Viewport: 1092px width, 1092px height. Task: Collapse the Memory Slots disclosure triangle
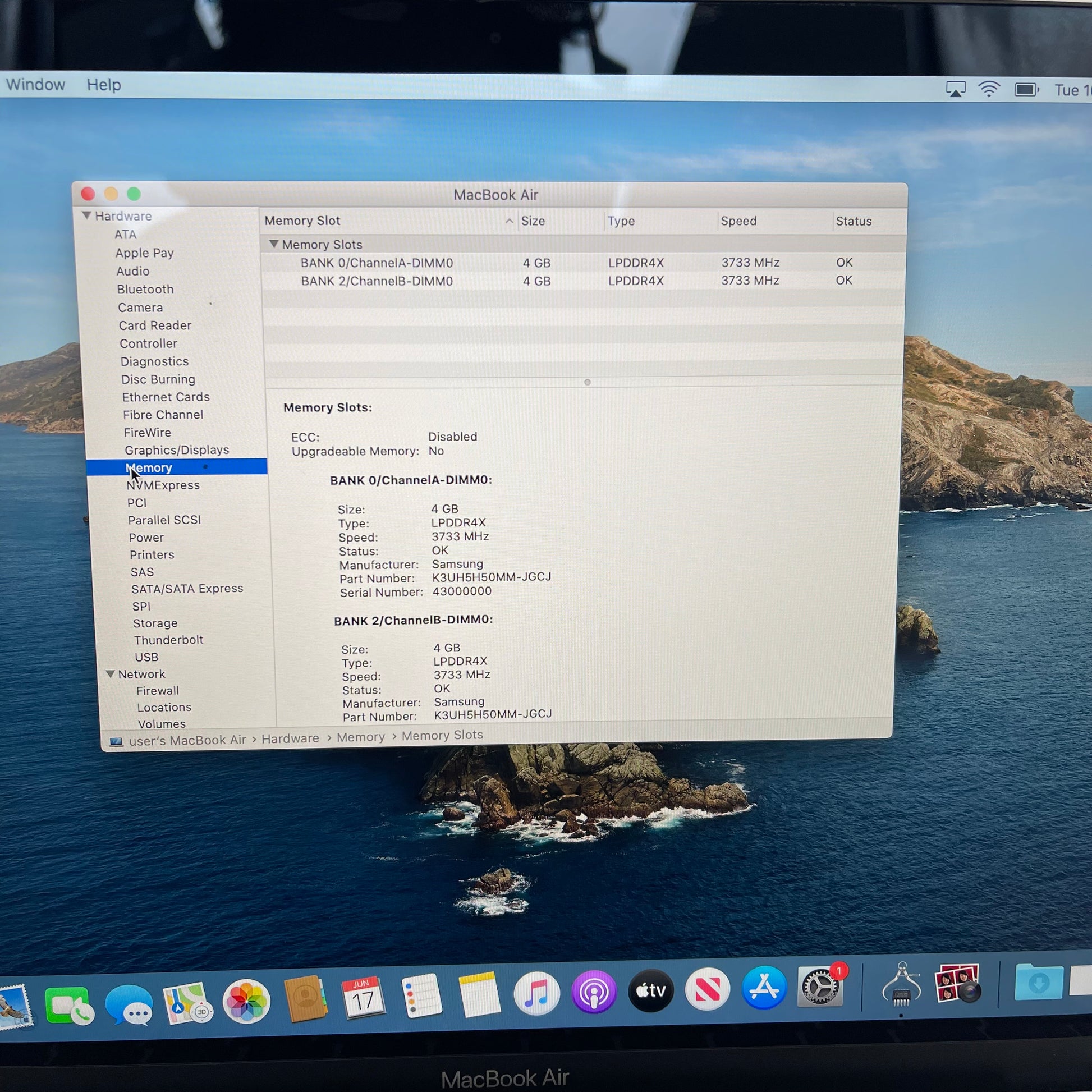274,244
